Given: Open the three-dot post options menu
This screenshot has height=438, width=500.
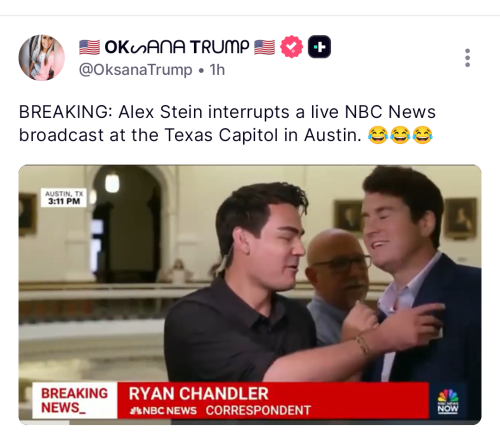Looking at the screenshot, I should (x=467, y=58).
